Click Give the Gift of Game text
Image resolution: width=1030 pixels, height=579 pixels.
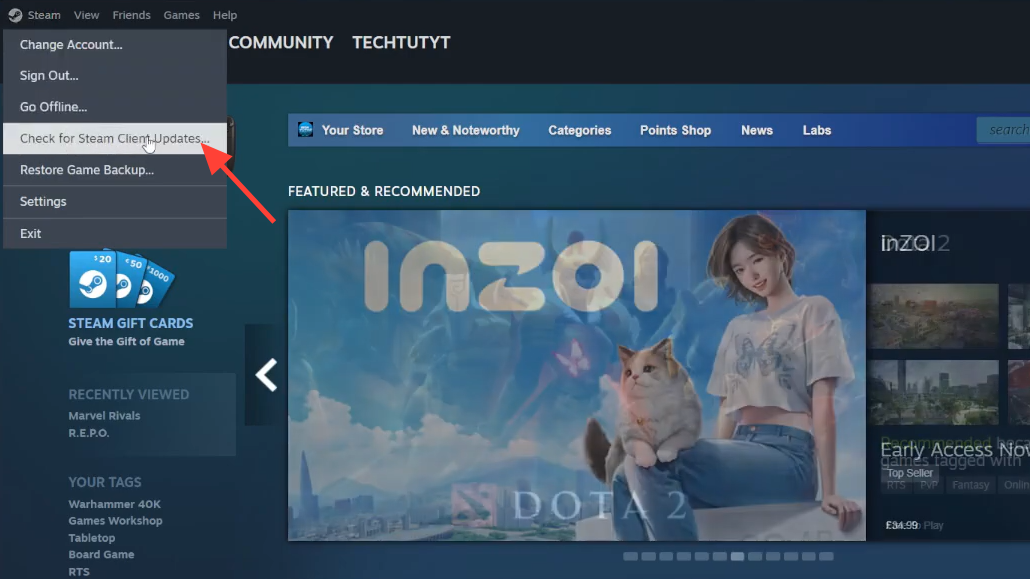[x=126, y=342]
